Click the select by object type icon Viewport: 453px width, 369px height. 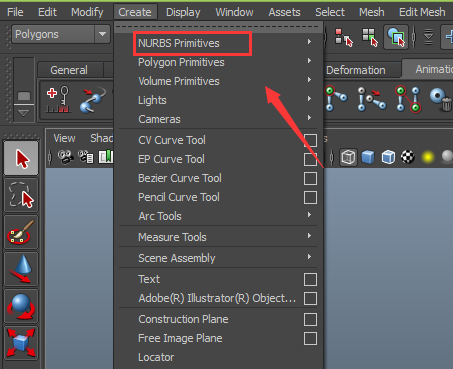370,37
